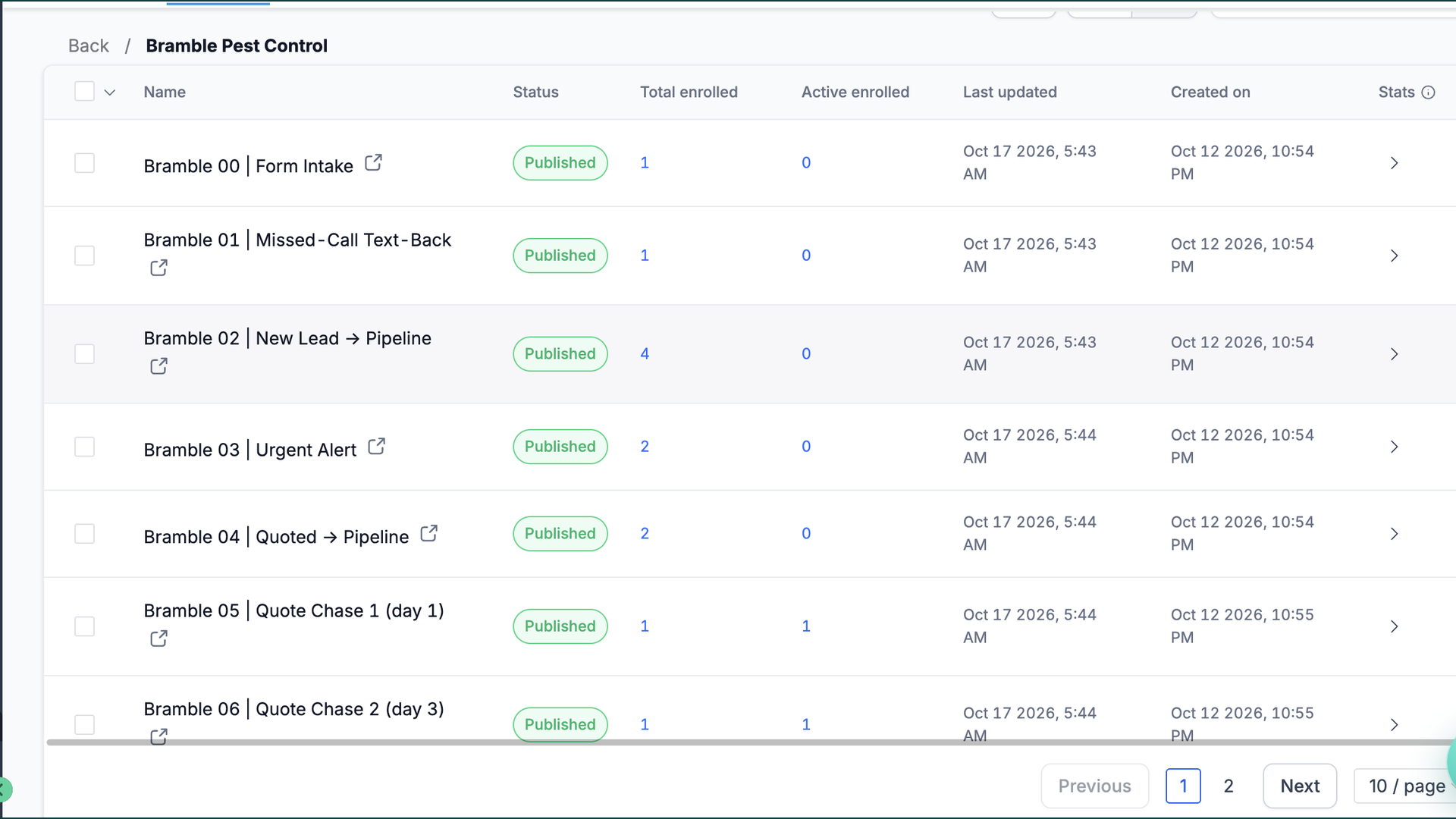This screenshot has width=1456, height=819.
Task: Open active enrolled count 1 for Bramble 05
Action: pos(806,626)
